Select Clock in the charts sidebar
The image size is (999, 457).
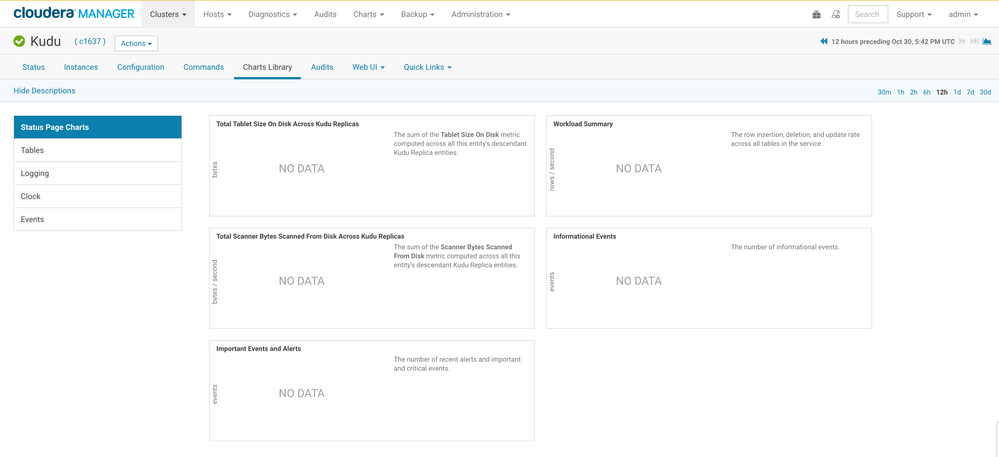point(97,196)
